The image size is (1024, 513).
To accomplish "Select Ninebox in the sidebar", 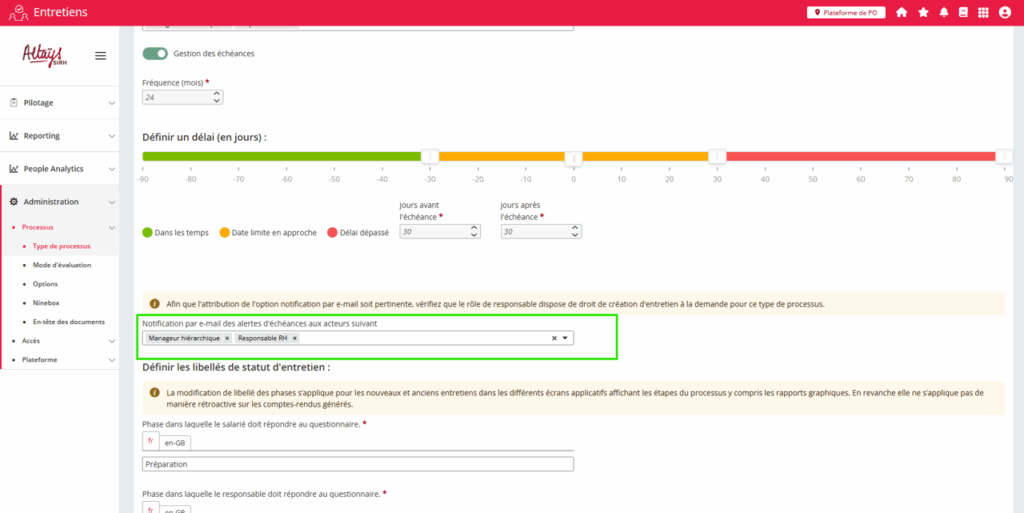I will click(48, 303).
